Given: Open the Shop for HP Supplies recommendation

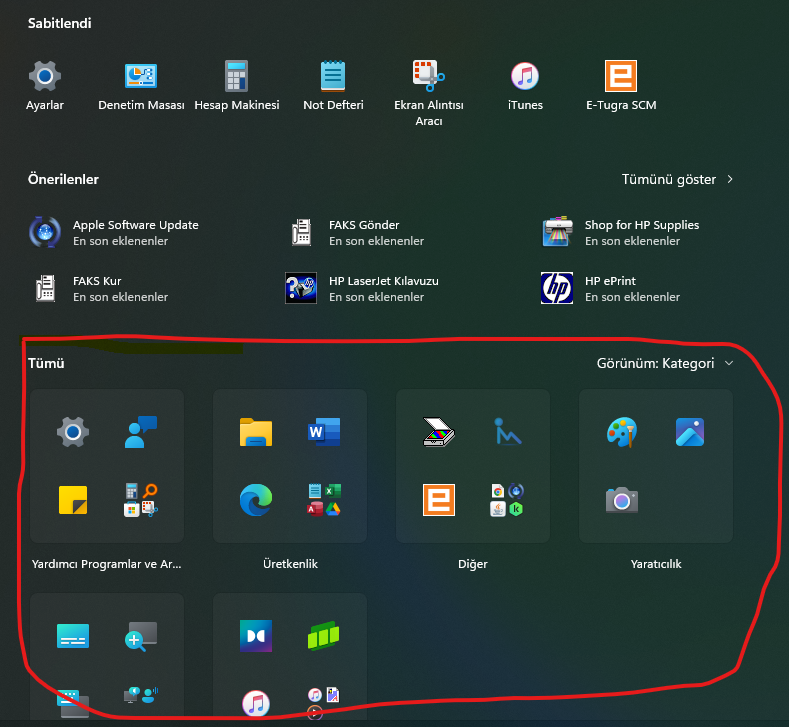Looking at the screenshot, I should (620, 232).
